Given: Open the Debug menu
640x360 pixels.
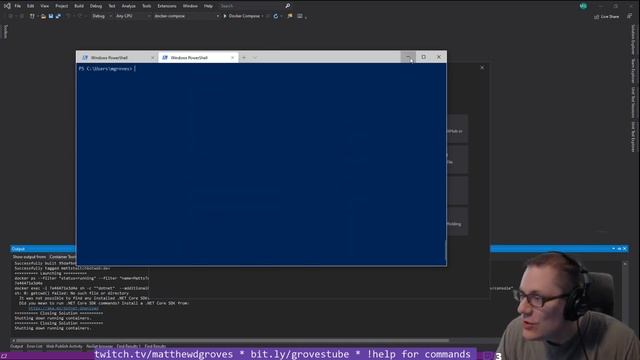Looking at the screenshot, I should (x=96, y=6).
